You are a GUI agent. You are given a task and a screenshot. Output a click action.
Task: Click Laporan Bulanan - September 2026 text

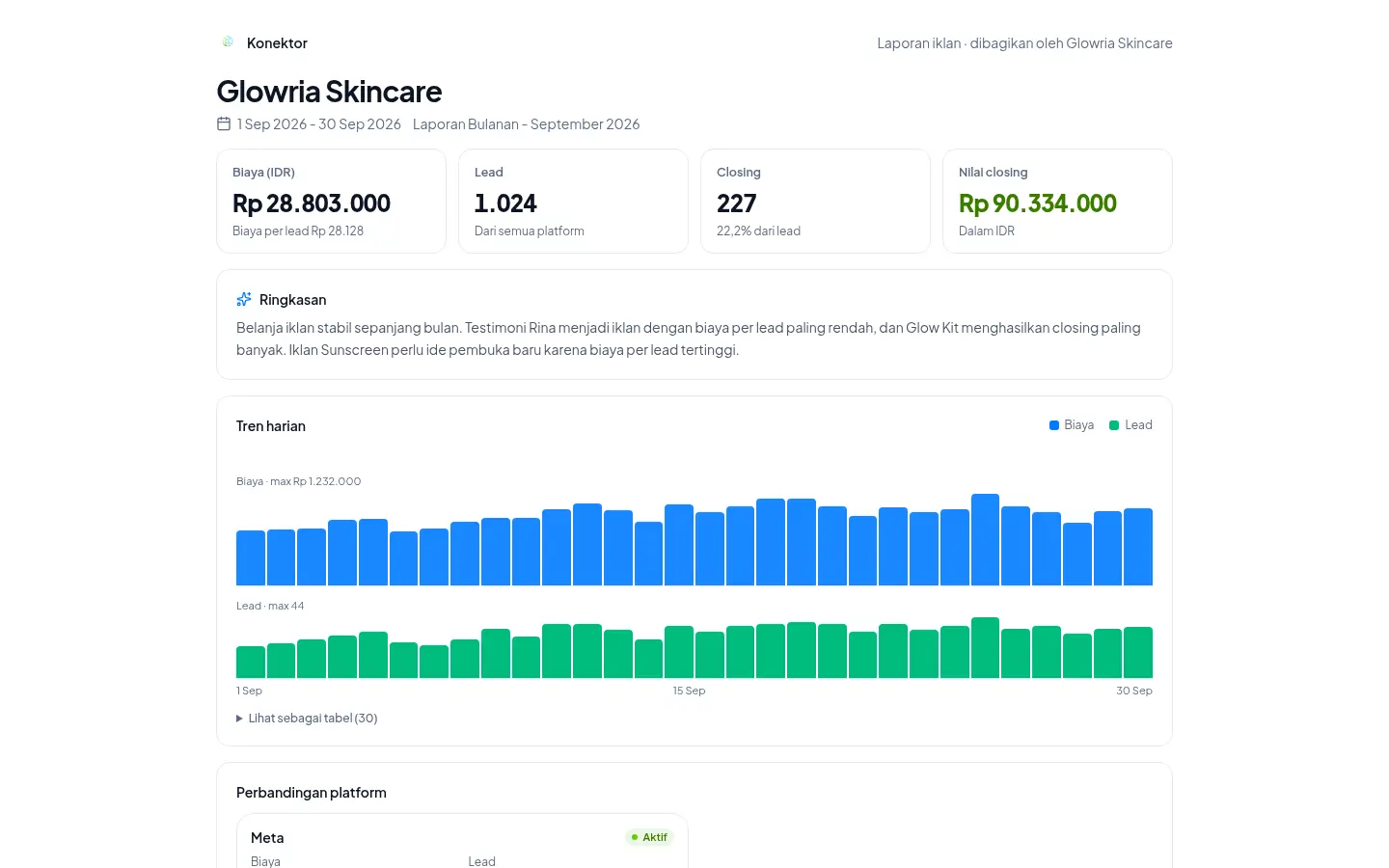pyautogui.click(x=526, y=124)
